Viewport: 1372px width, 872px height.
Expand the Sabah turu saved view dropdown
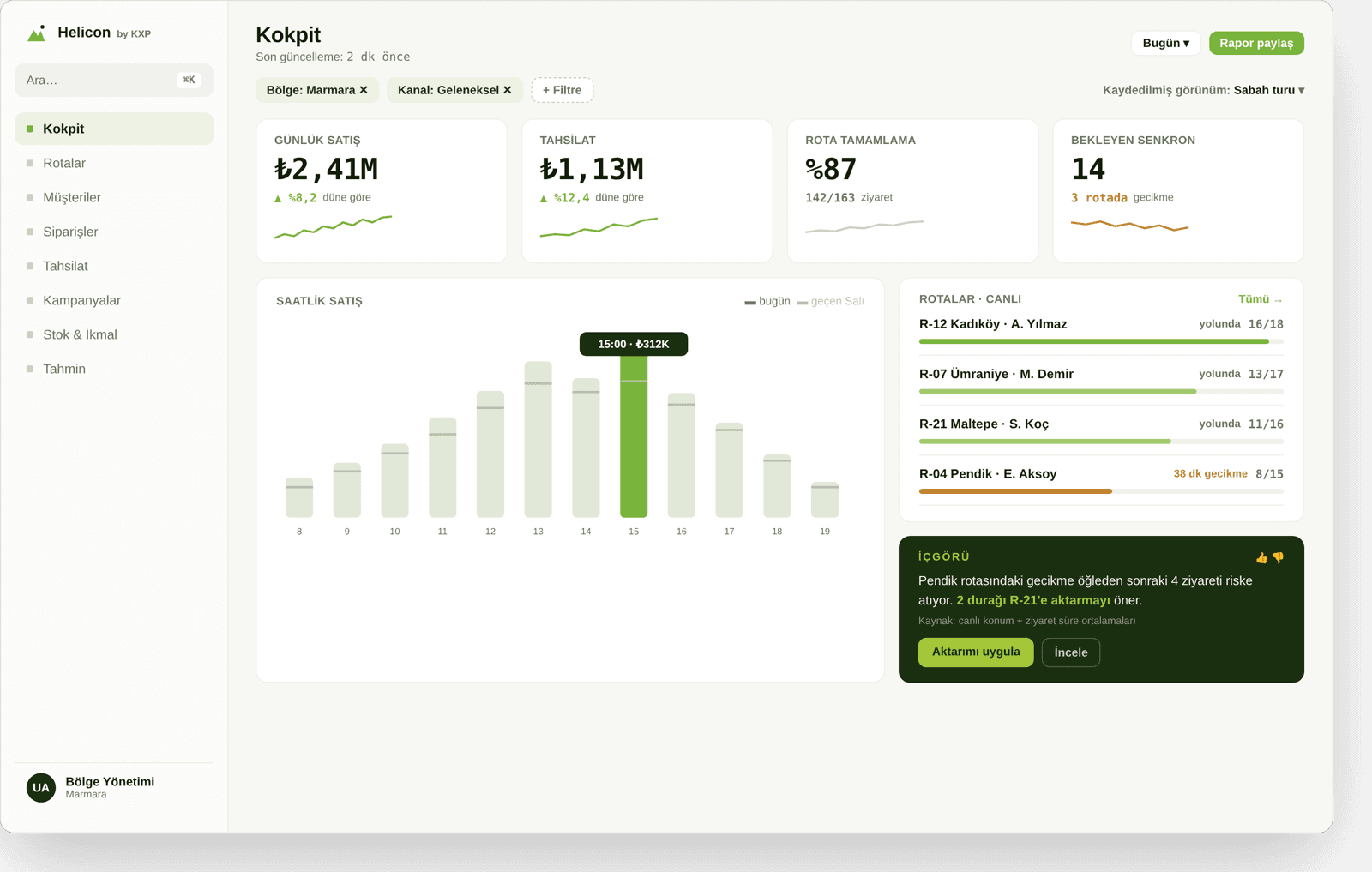(1269, 90)
